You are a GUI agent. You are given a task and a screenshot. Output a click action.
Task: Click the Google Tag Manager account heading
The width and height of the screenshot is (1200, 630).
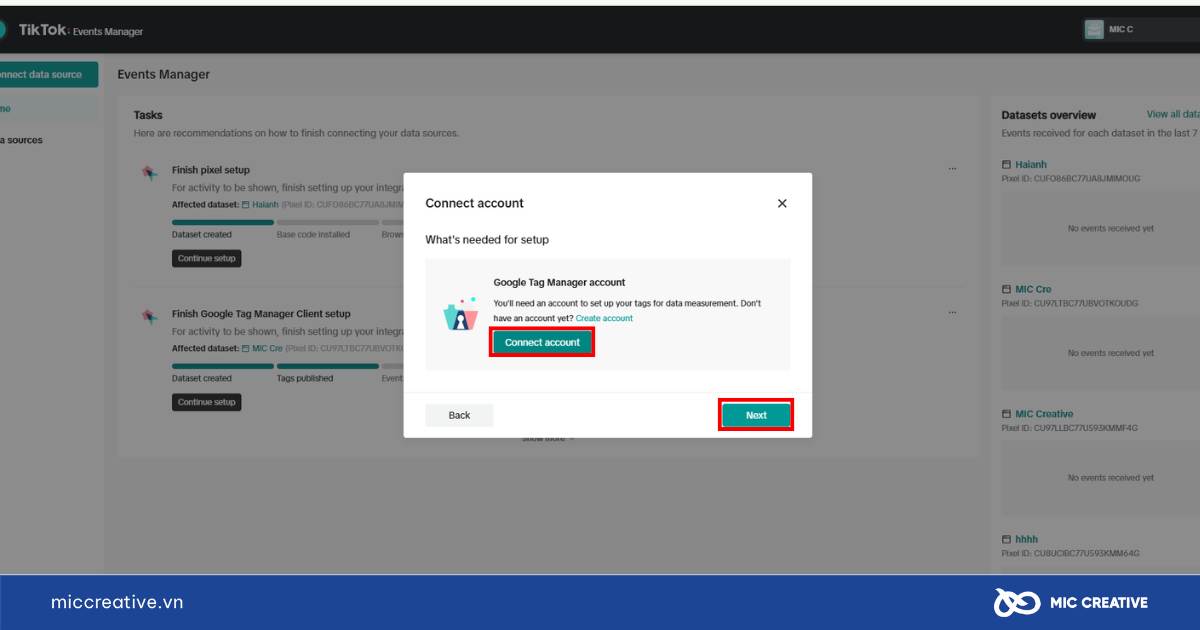(559, 283)
